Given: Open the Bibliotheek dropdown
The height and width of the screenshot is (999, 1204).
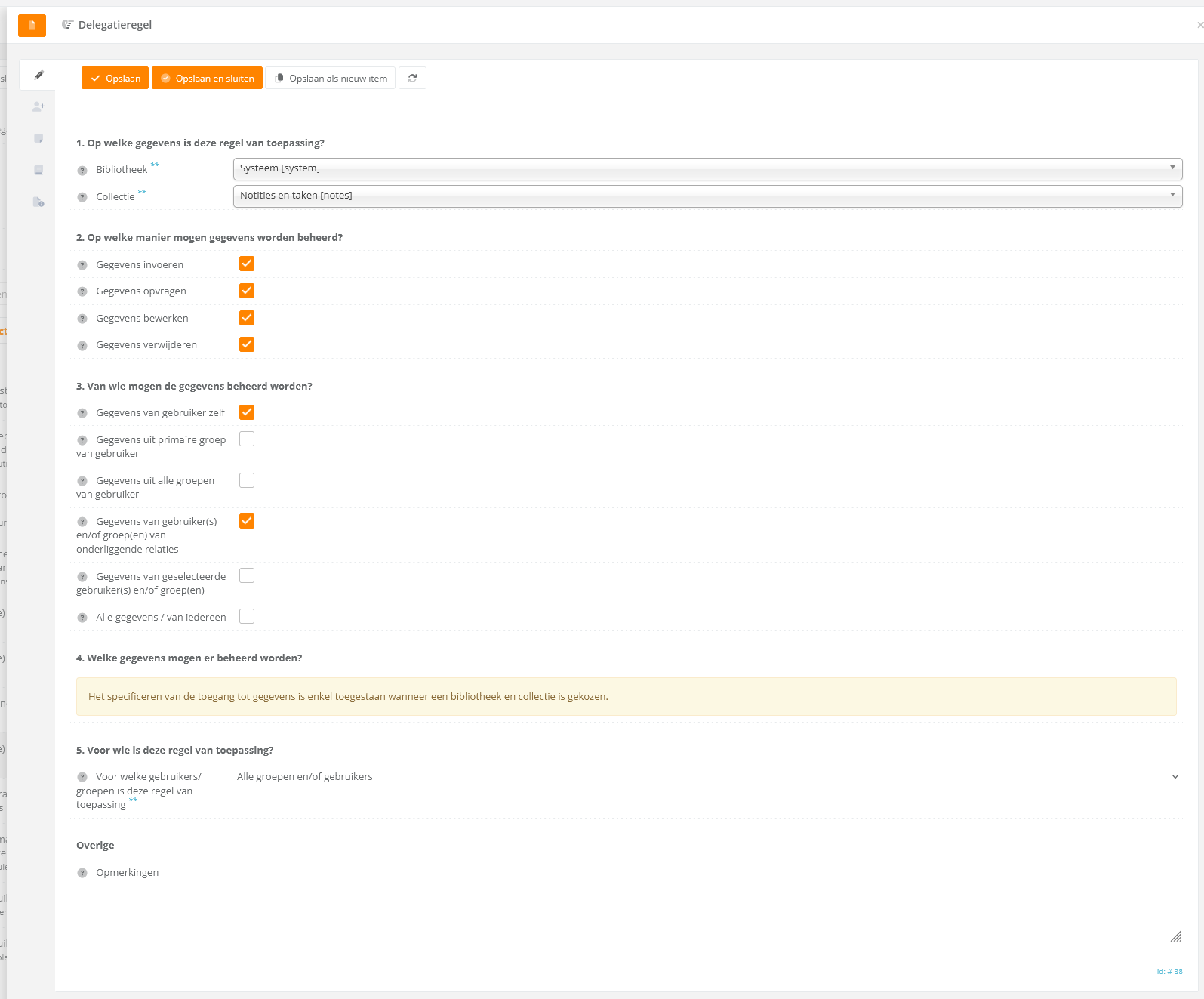Looking at the screenshot, I should tap(707, 168).
